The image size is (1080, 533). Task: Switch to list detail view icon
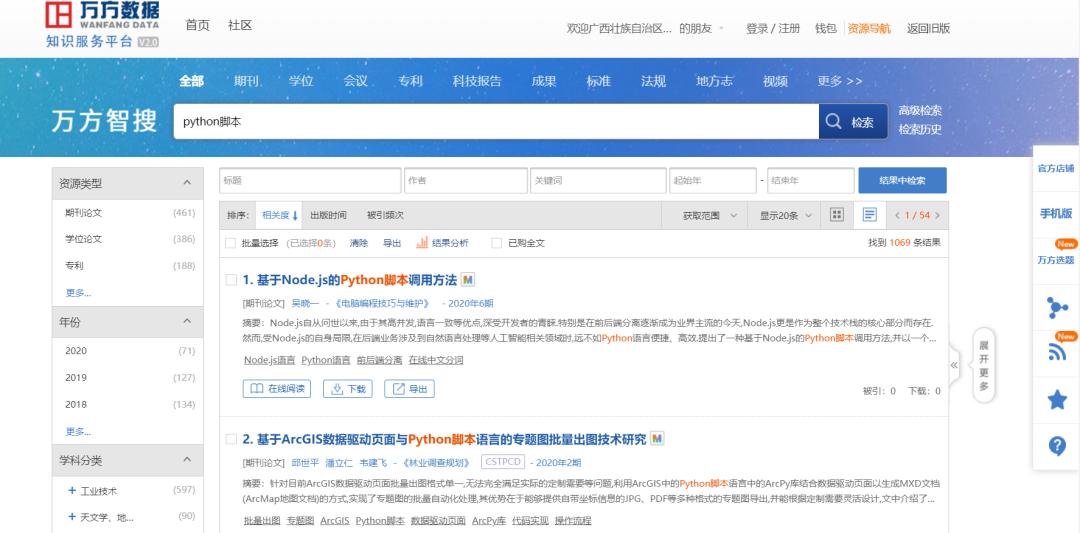pos(870,215)
